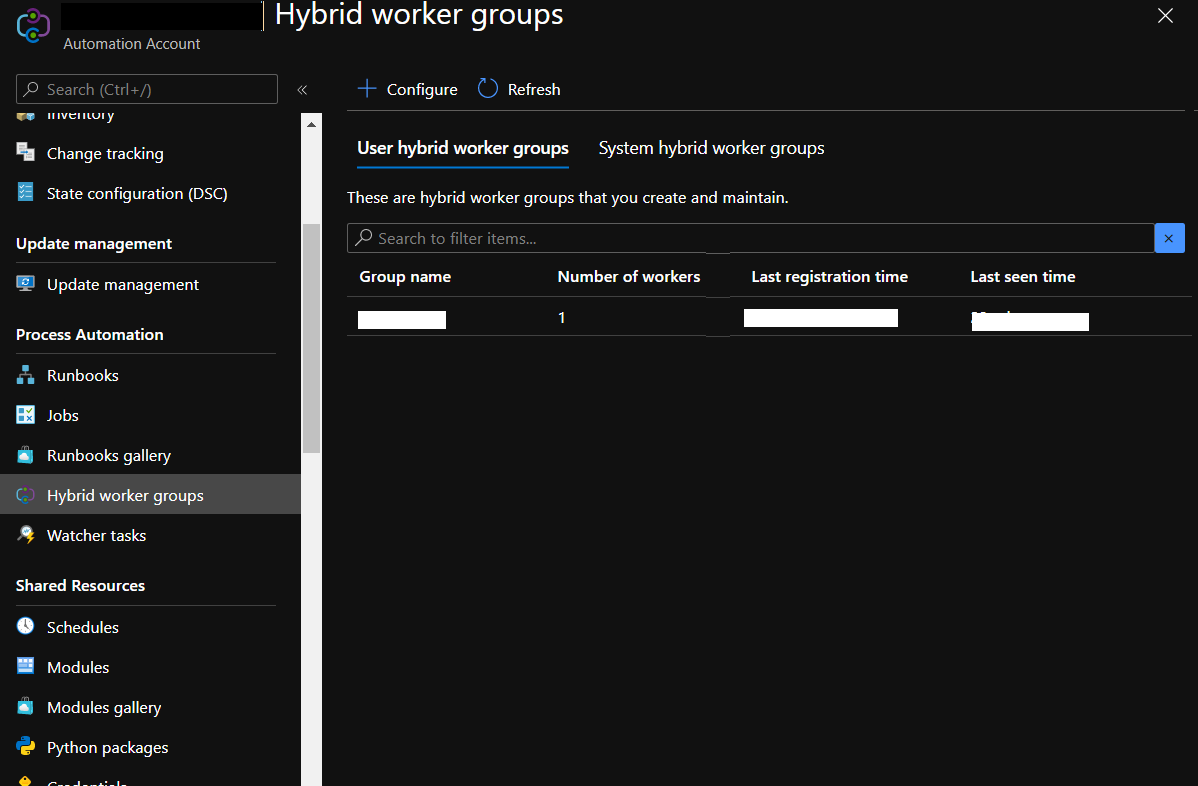This screenshot has height=786, width=1198.
Task: Click the Watcher tasks icon
Action: coord(25,535)
